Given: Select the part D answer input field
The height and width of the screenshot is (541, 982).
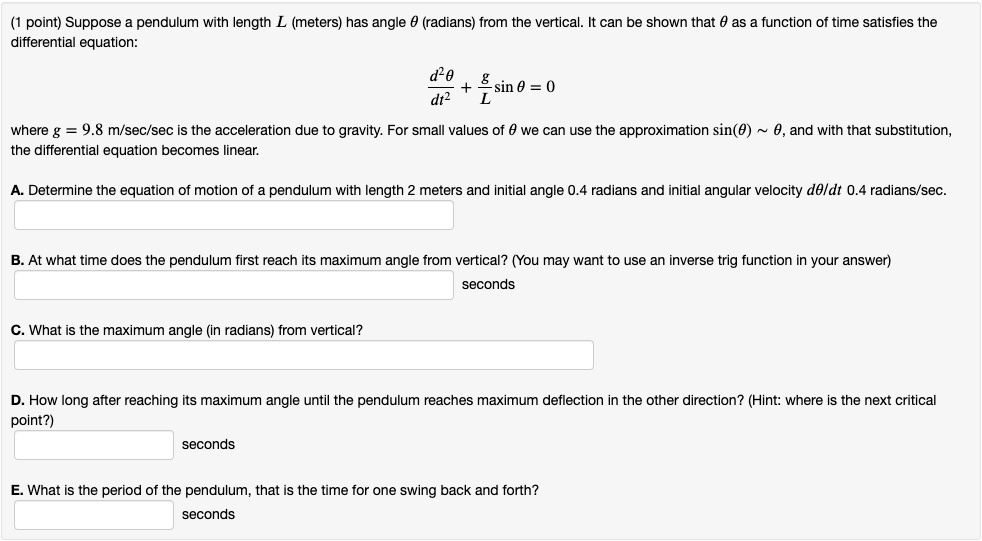Looking at the screenshot, I should click(94, 445).
